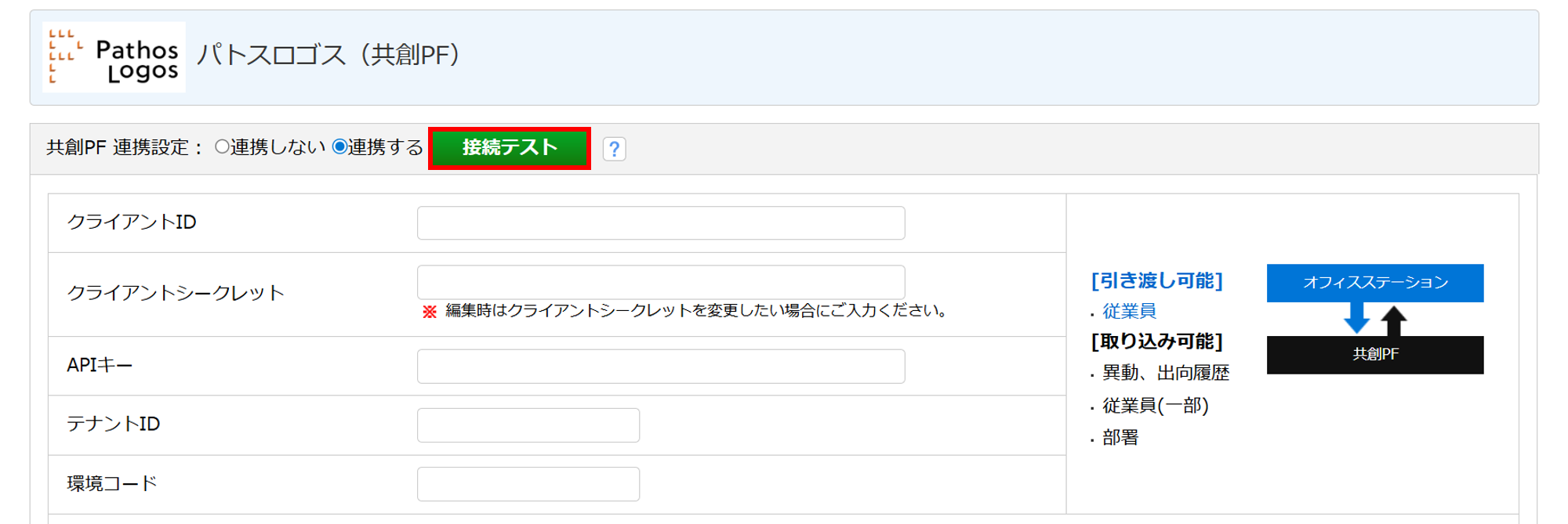Click the [取り込み可能] heading
The width and height of the screenshot is (1568, 524).
point(1156,342)
